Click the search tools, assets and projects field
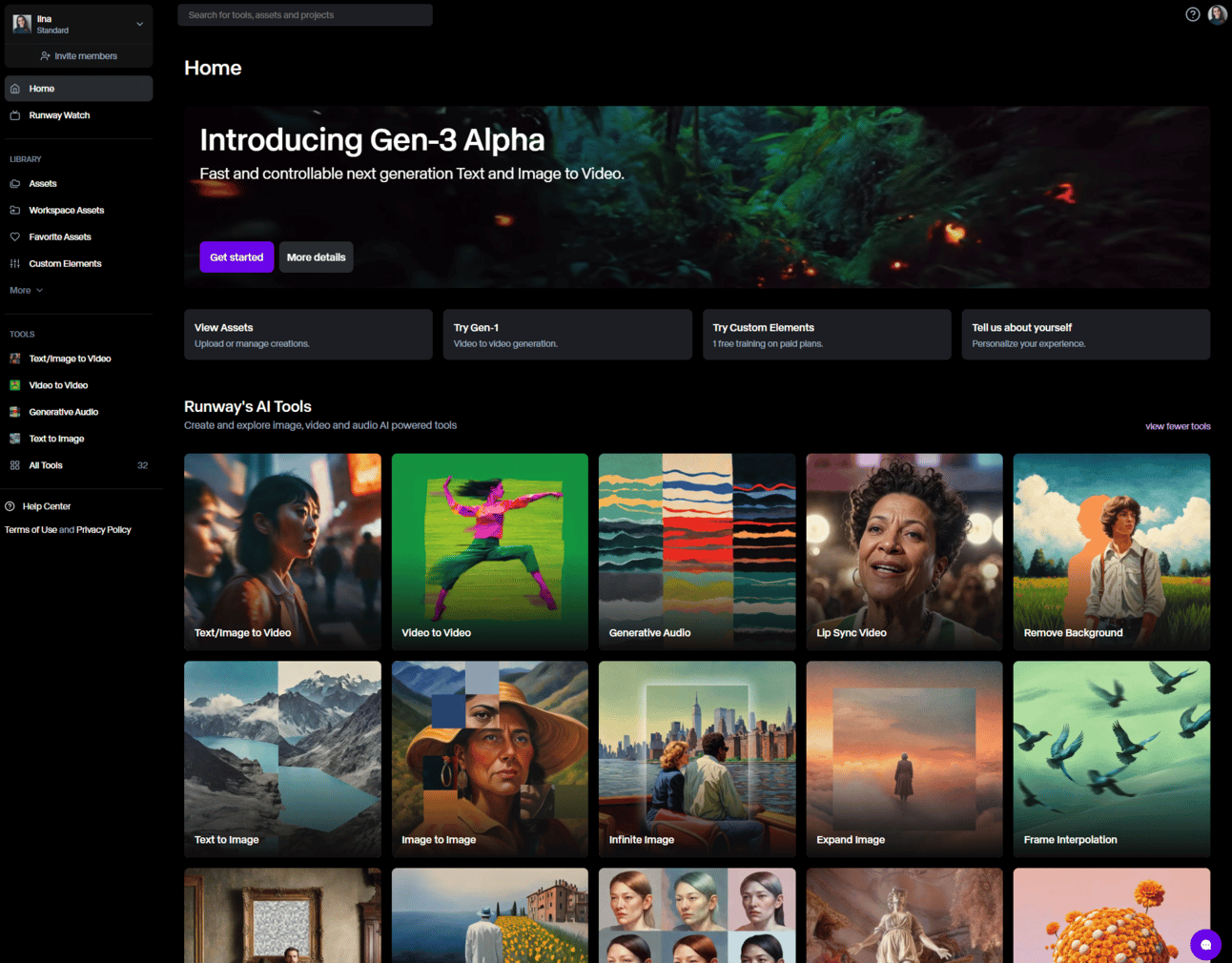 [305, 15]
